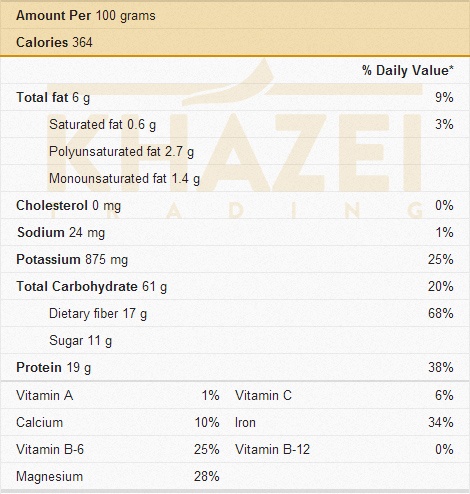
Task: Click Dietary fiber 17 g entry
Action: [98, 313]
